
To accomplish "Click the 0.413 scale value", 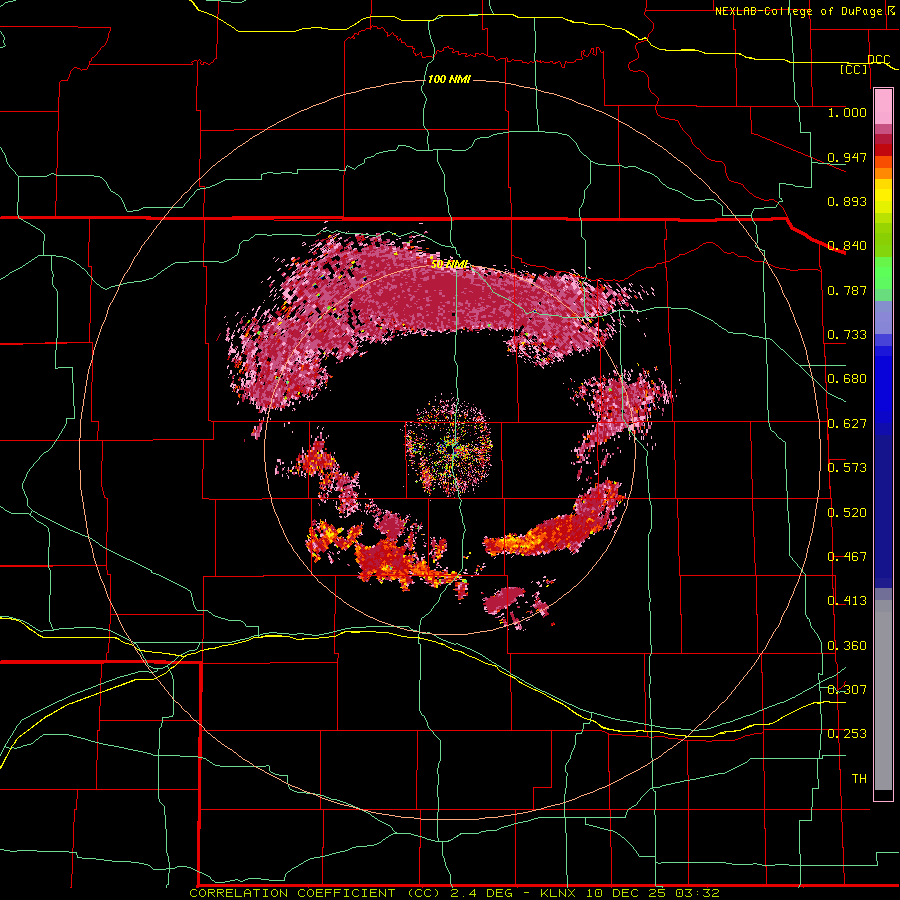I will (x=847, y=601).
